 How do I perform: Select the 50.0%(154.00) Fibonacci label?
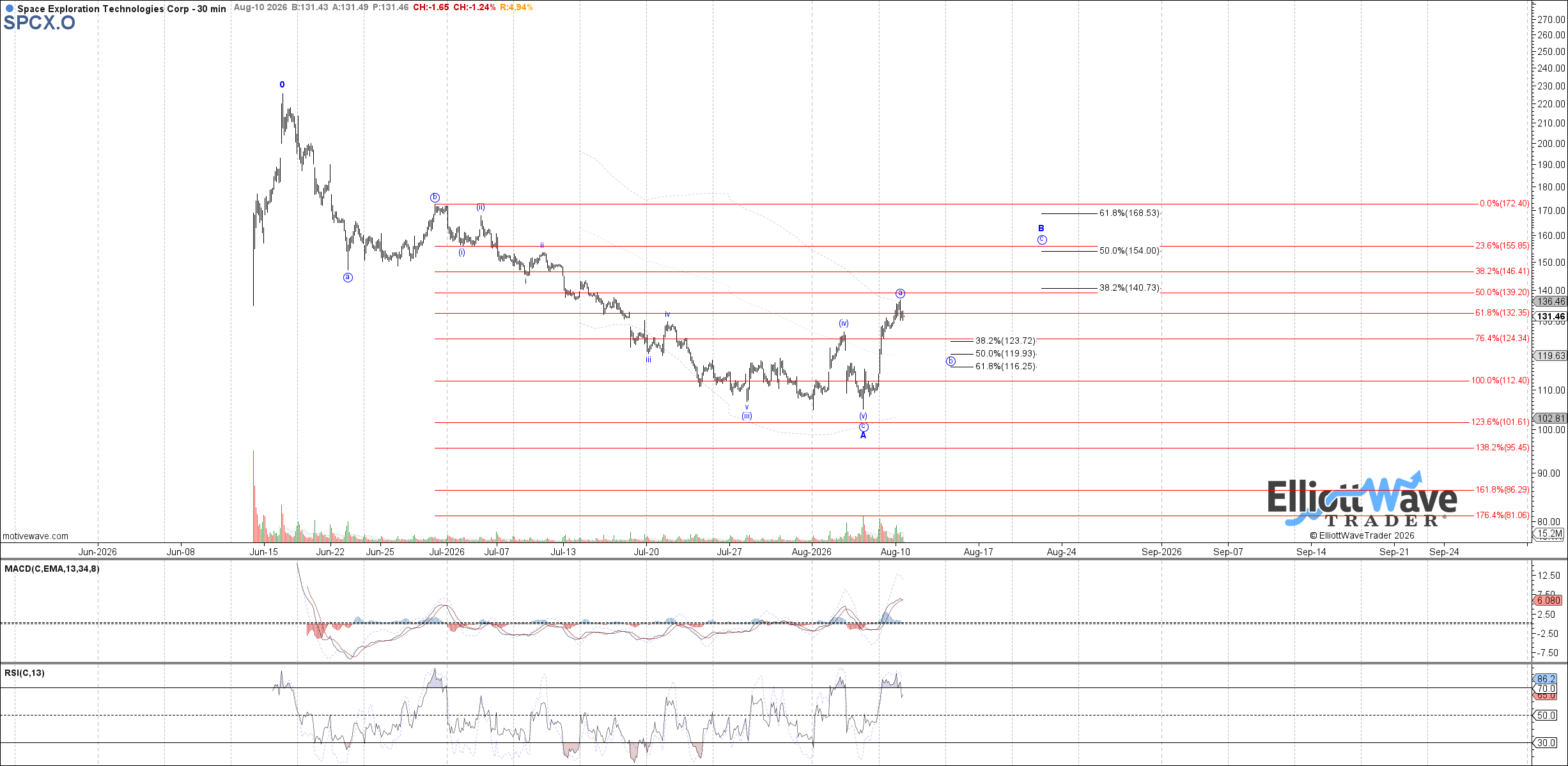coord(1129,251)
